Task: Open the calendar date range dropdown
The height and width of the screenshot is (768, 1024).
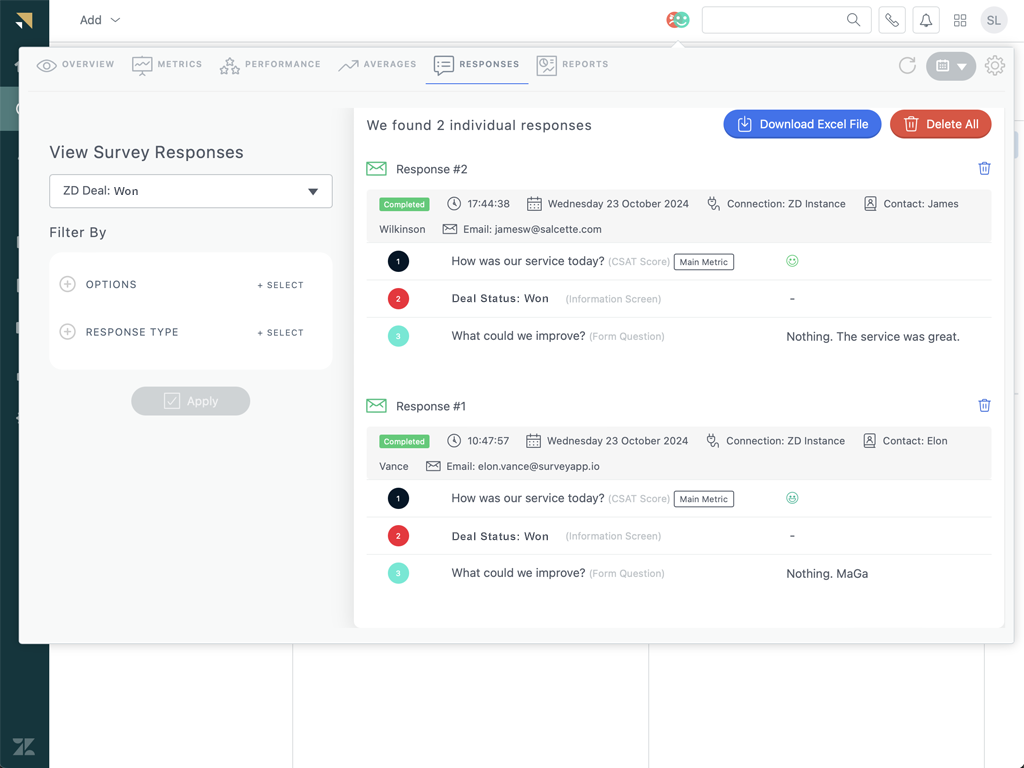Action: 950,67
